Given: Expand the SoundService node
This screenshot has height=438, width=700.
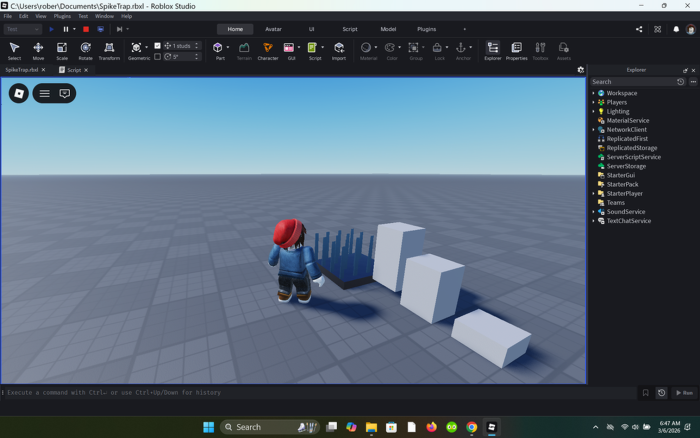Looking at the screenshot, I should click(593, 212).
